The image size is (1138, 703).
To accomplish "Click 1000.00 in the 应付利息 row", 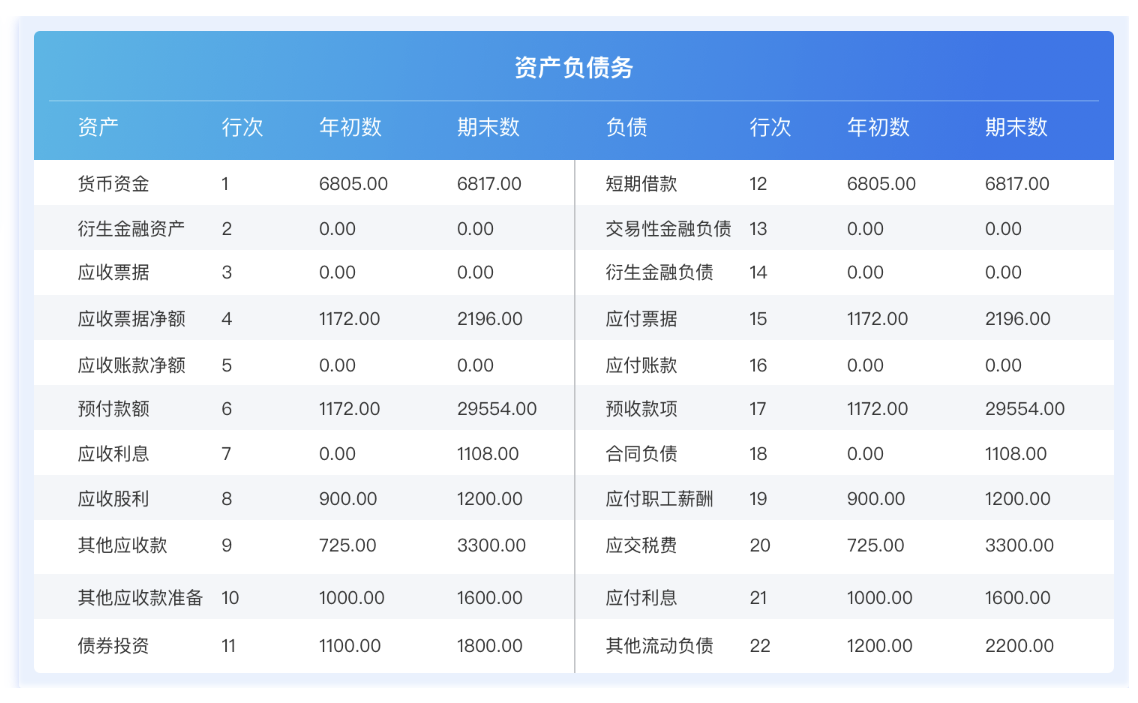I will (x=880, y=597).
